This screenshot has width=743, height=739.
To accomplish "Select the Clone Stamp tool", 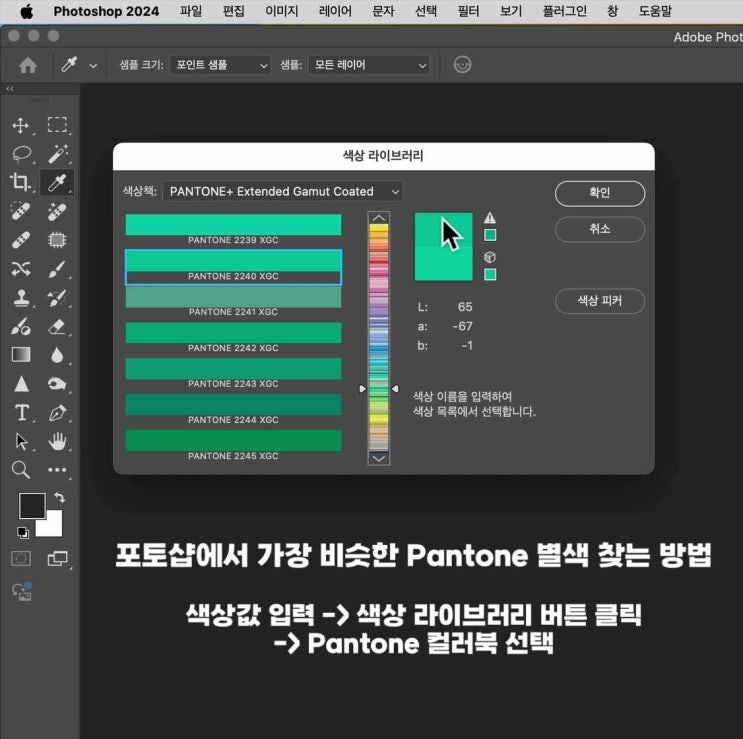I will pyautogui.click(x=21, y=298).
